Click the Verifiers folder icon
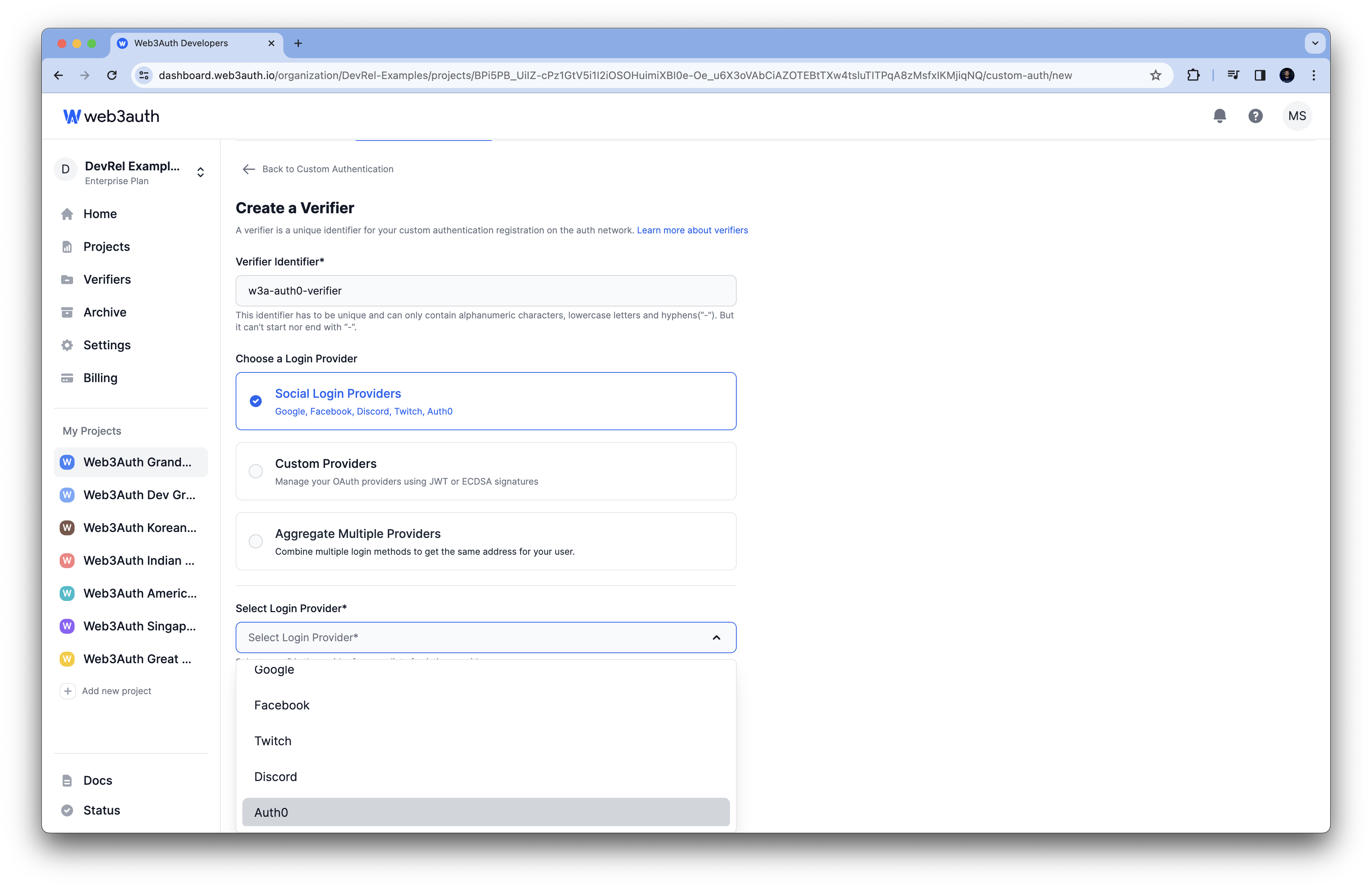1372x888 pixels. [67, 280]
